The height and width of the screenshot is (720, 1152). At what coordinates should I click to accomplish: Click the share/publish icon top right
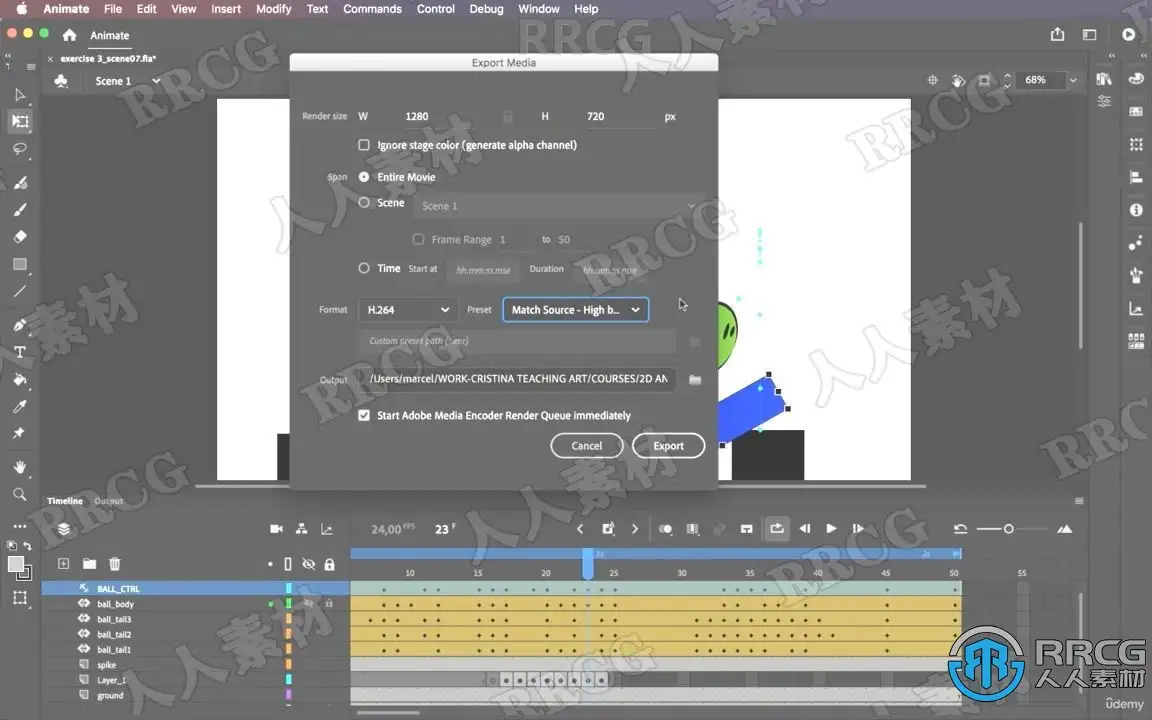pyautogui.click(x=1057, y=35)
